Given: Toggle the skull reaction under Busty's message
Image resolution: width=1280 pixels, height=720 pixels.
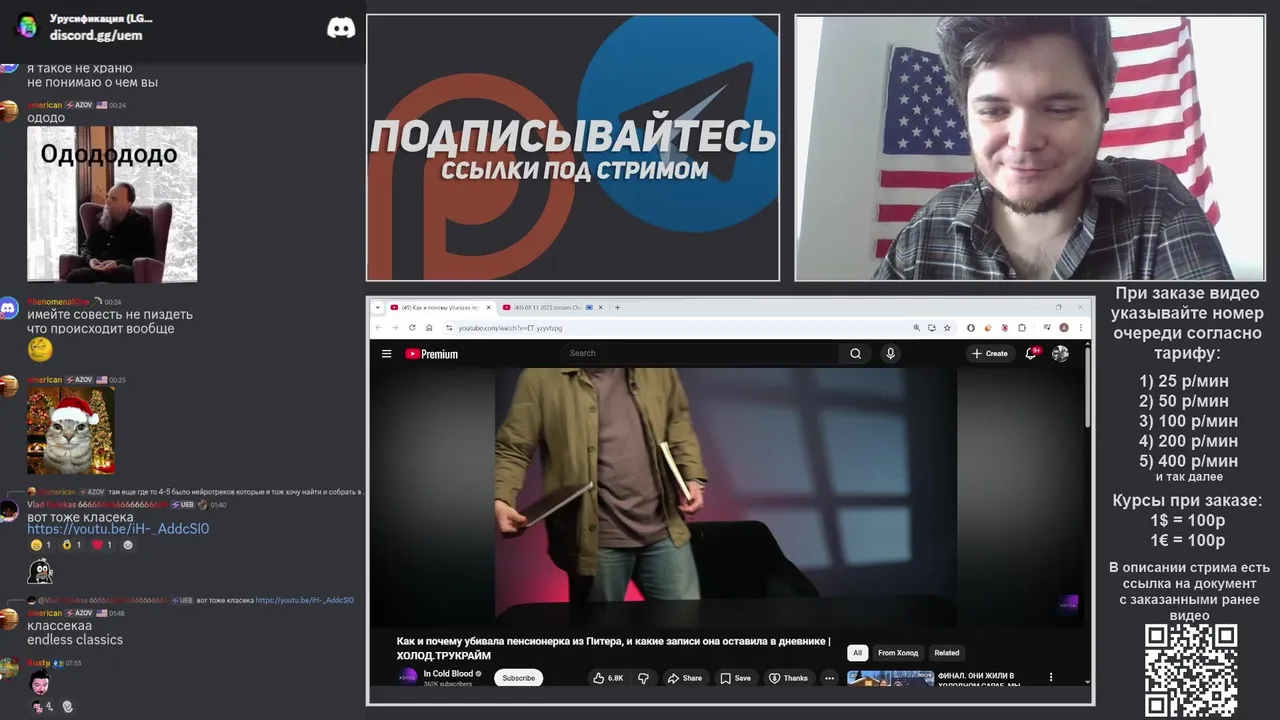Looking at the screenshot, I should tap(68, 706).
